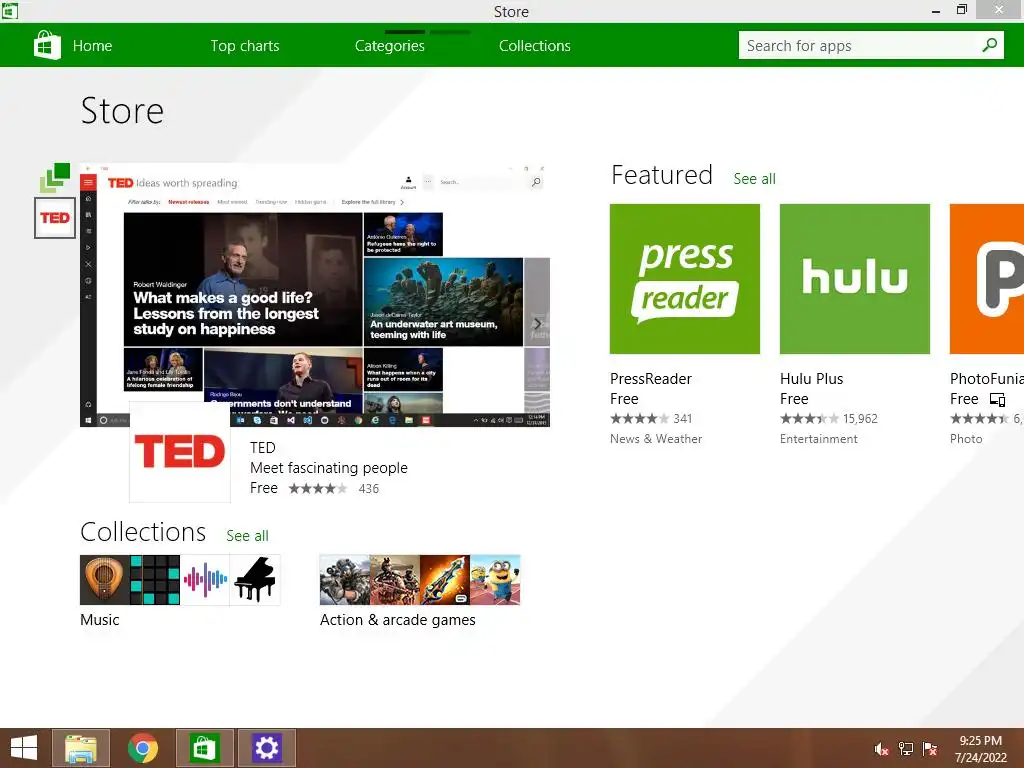Viewport: 1024px width, 768px height.
Task: Open File Explorer from the taskbar
Action: coord(81,748)
